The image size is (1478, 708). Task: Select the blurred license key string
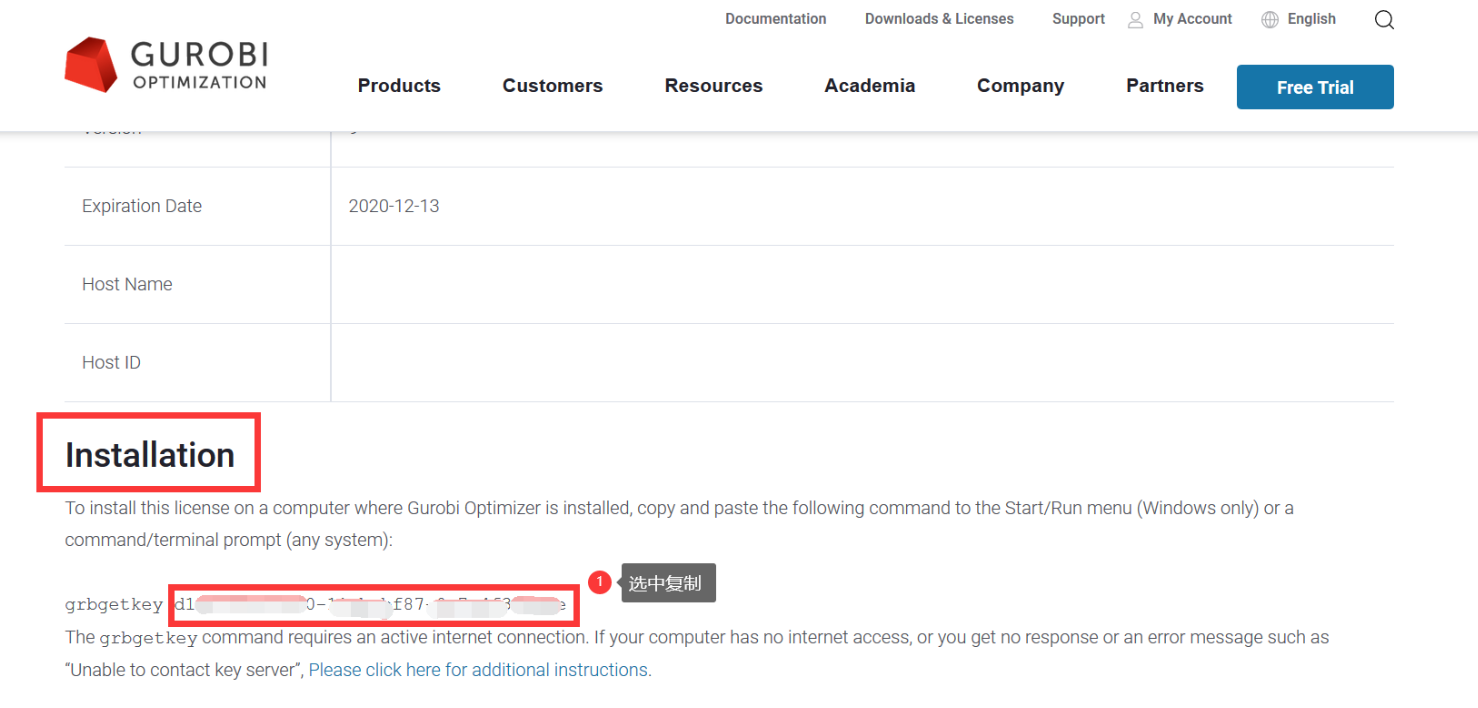371,605
